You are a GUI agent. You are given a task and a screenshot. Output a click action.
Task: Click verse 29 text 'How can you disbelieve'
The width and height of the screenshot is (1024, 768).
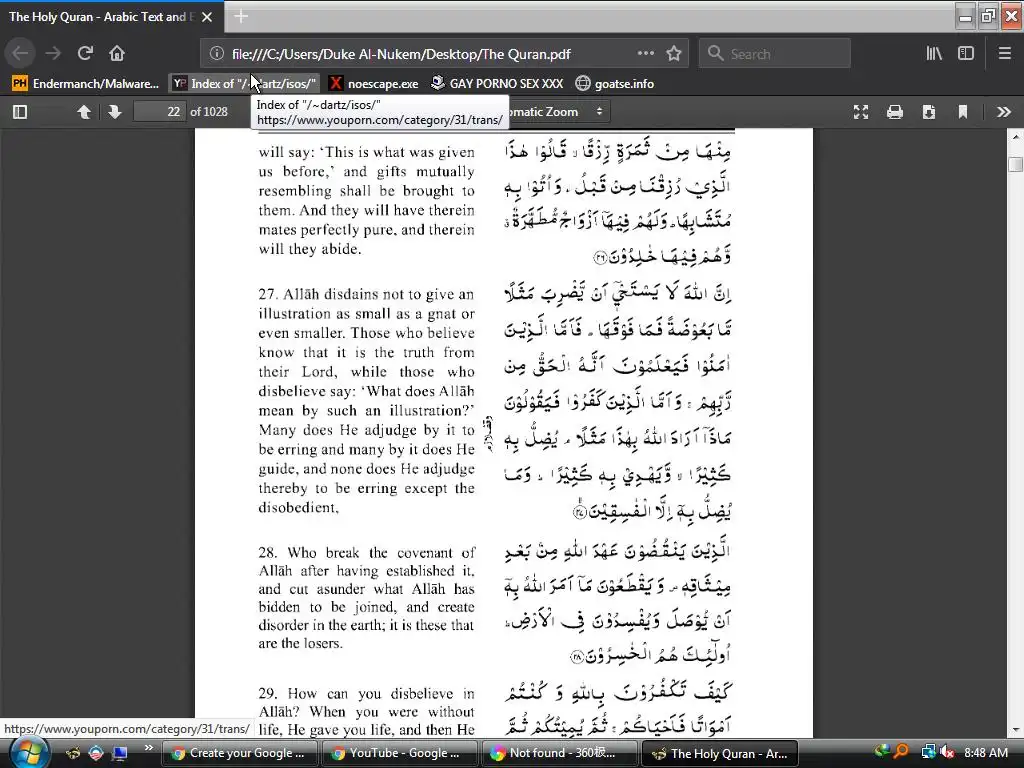click(x=366, y=711)
